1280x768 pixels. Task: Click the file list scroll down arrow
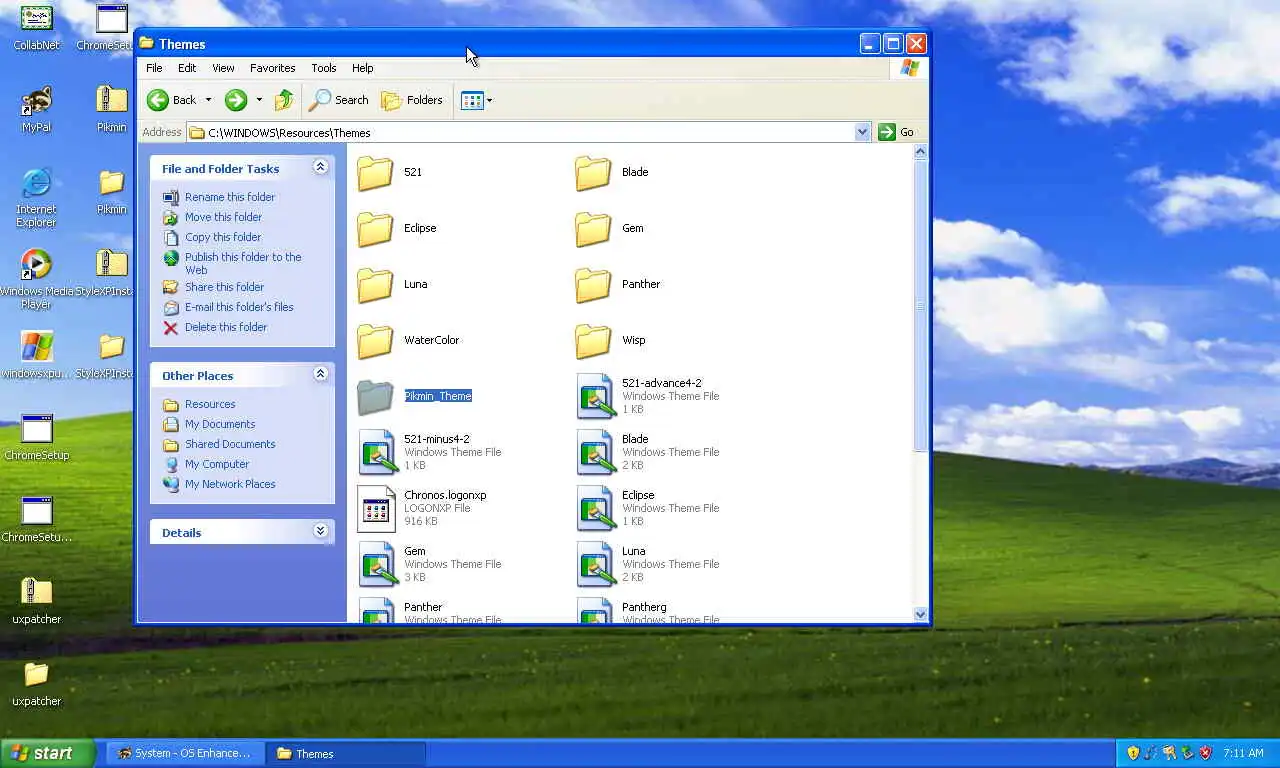click(920, 614)
